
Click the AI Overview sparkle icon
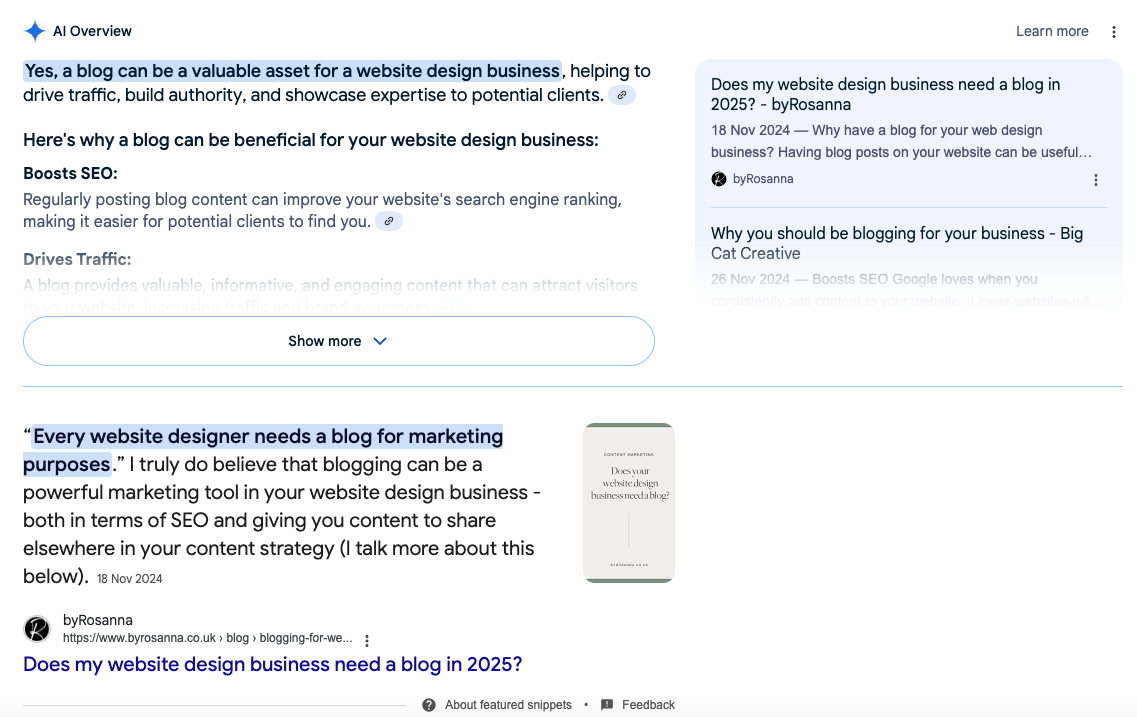[x=34, y=31]
